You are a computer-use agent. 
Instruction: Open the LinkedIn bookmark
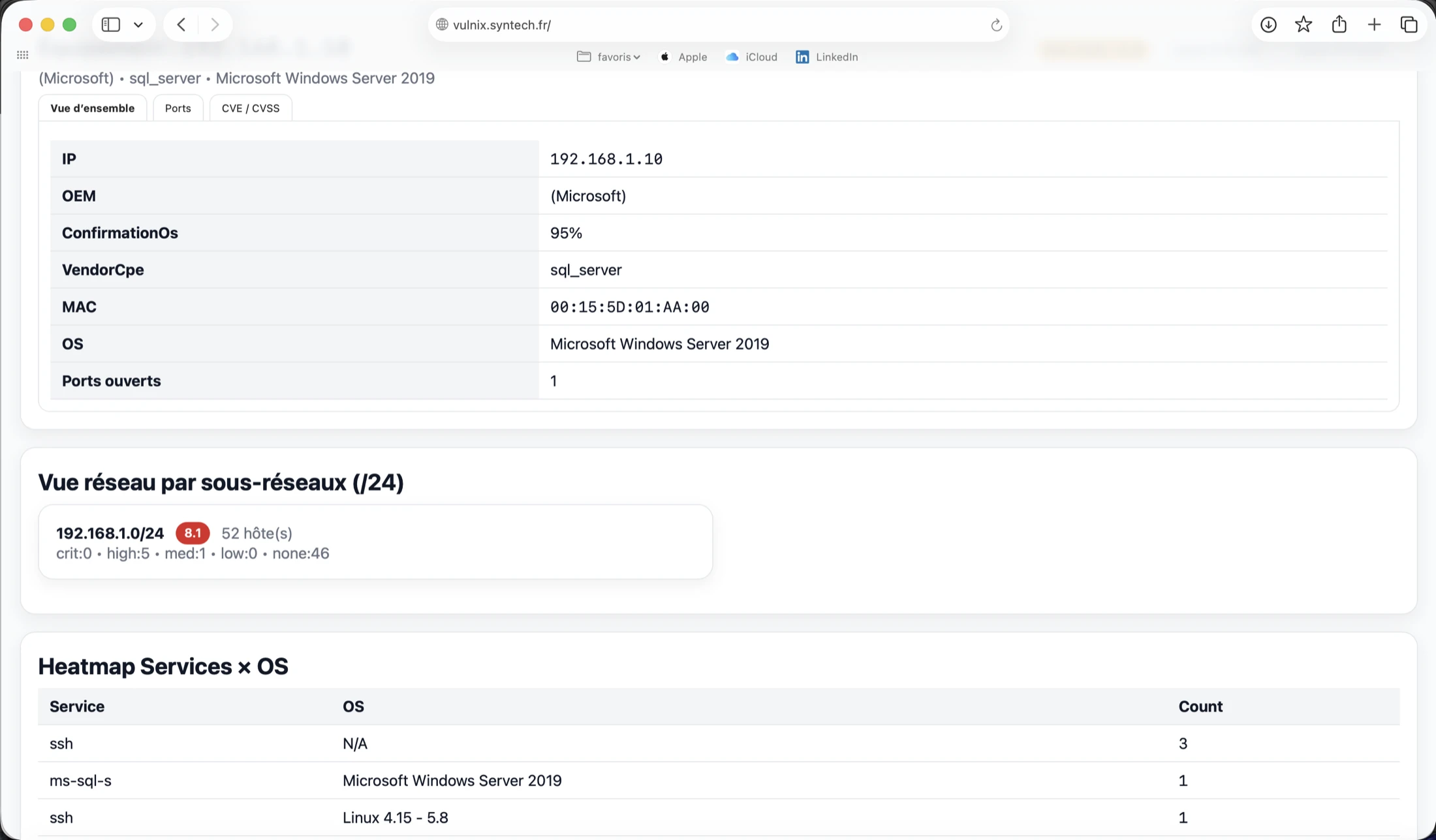point(826,57)
